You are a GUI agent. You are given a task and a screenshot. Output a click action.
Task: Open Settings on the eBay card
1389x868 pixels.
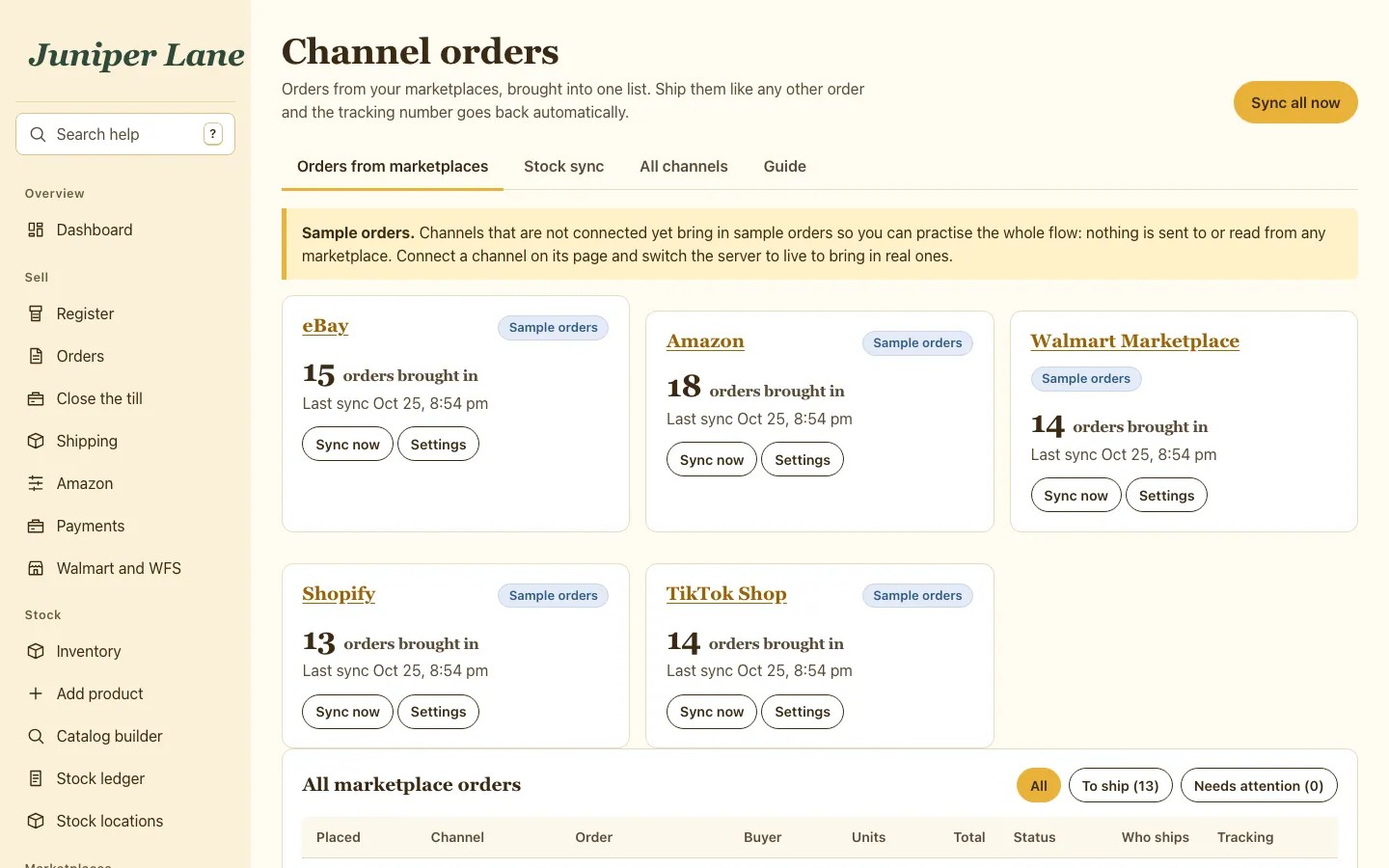point(438,444)
